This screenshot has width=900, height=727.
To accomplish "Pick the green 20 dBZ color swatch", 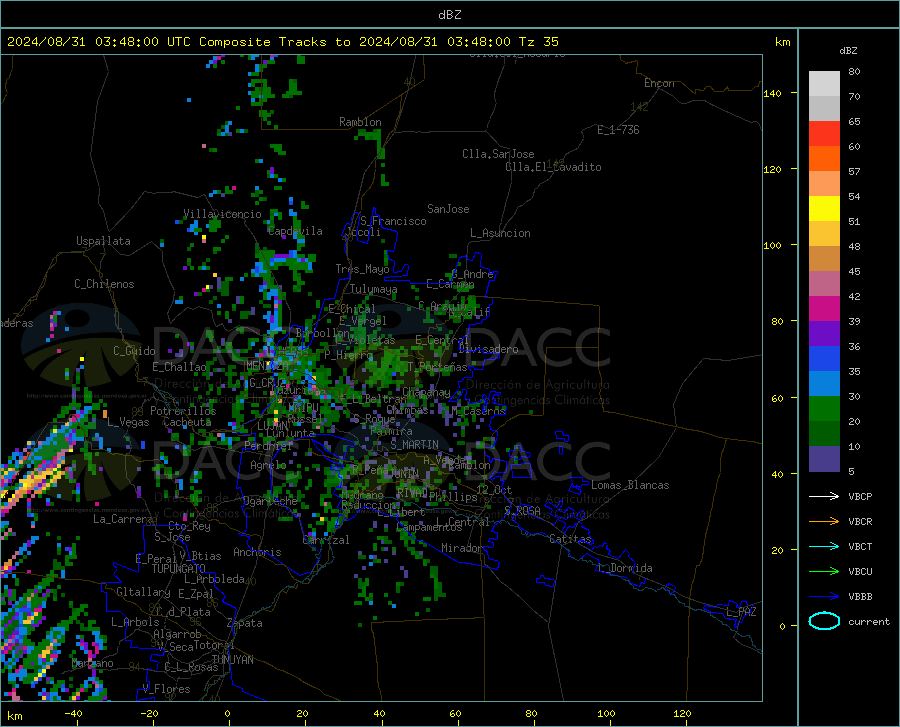I will (824, 409).
